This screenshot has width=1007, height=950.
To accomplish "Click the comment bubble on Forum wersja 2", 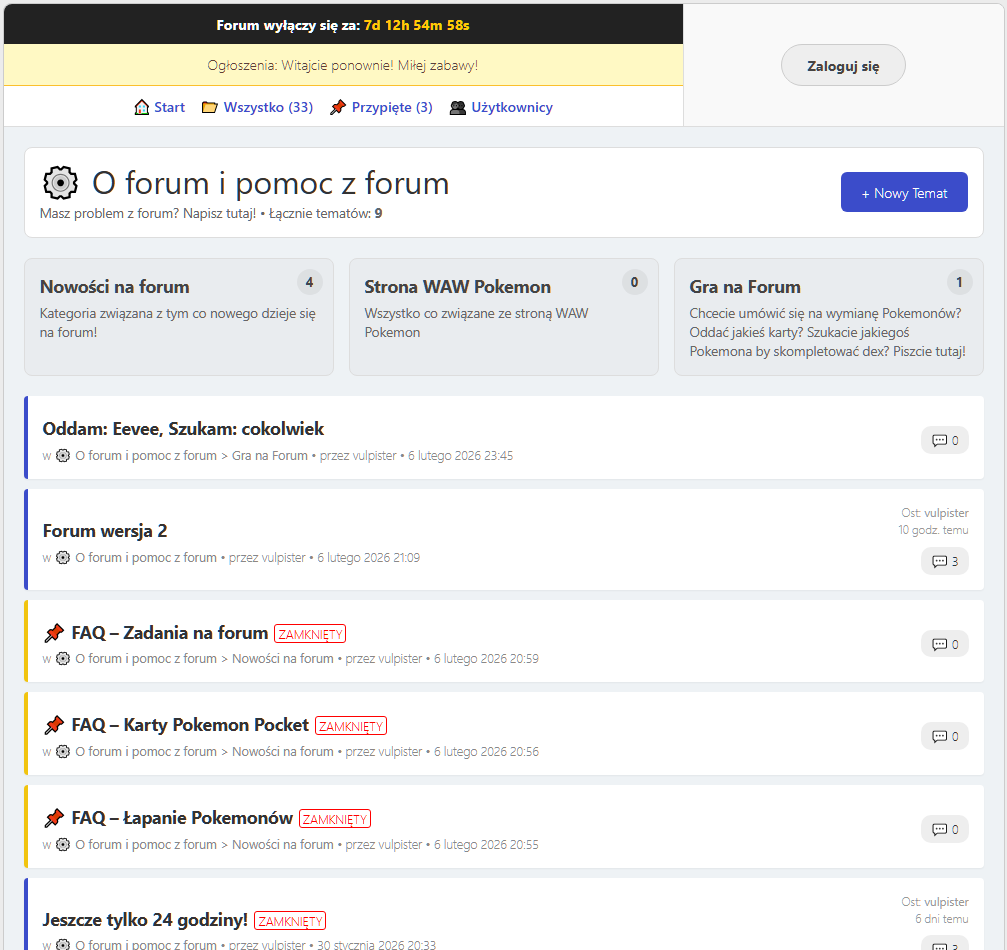I will coord(944,561).
